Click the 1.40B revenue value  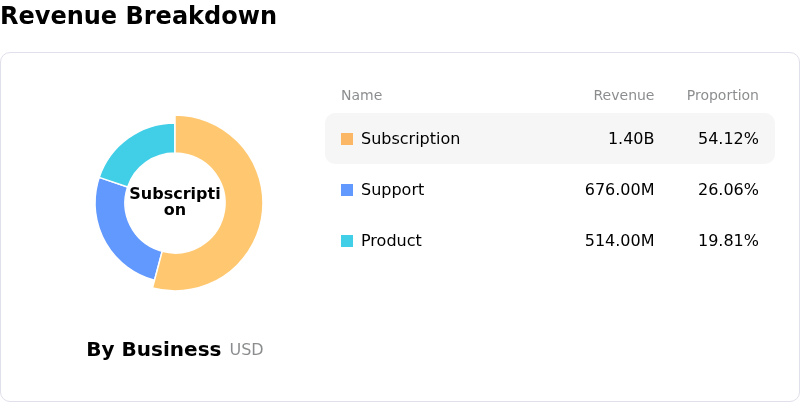pos(631,139)
